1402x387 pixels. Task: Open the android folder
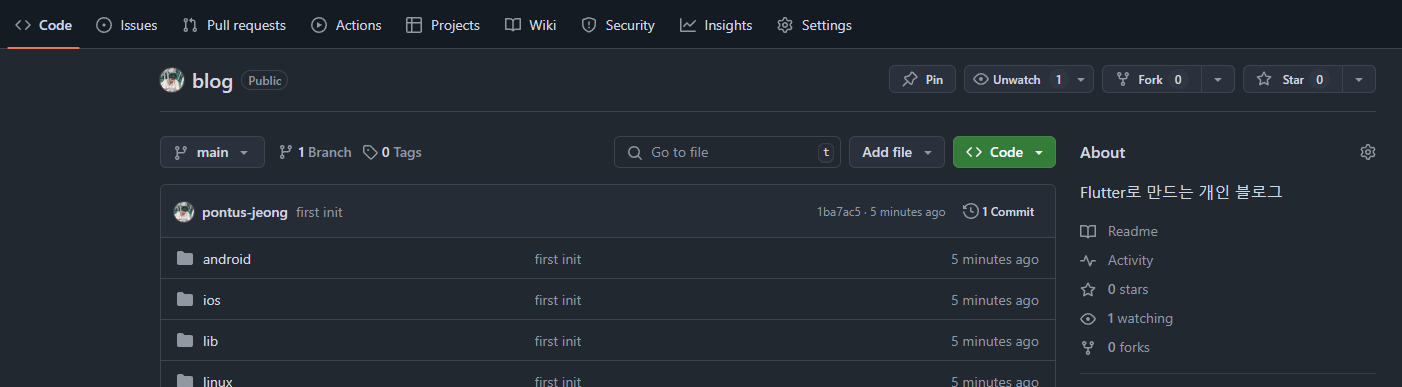(227, 259)
